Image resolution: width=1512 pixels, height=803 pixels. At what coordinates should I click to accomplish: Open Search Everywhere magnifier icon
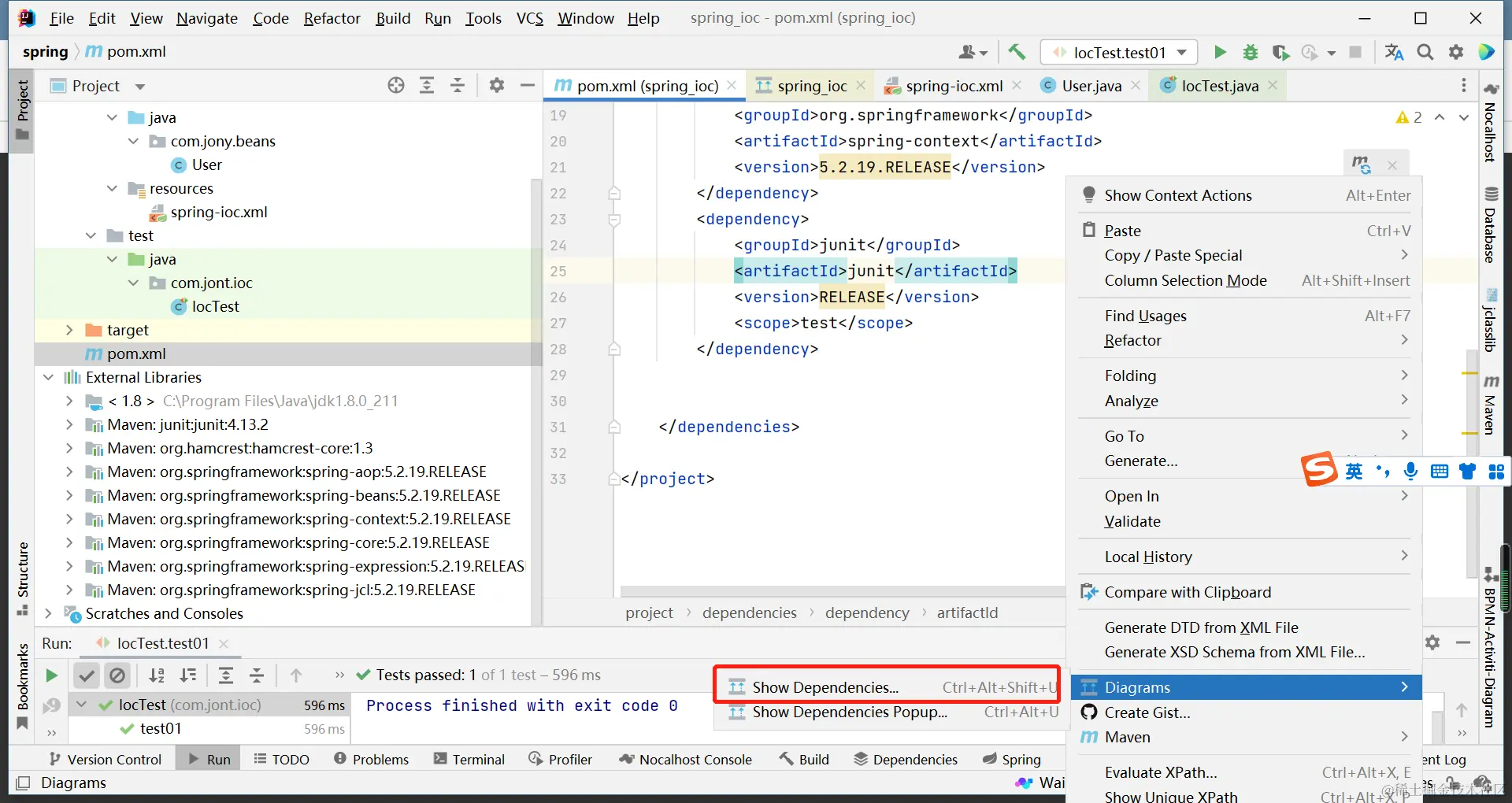pyautogui.click(x=1425, y=53)
